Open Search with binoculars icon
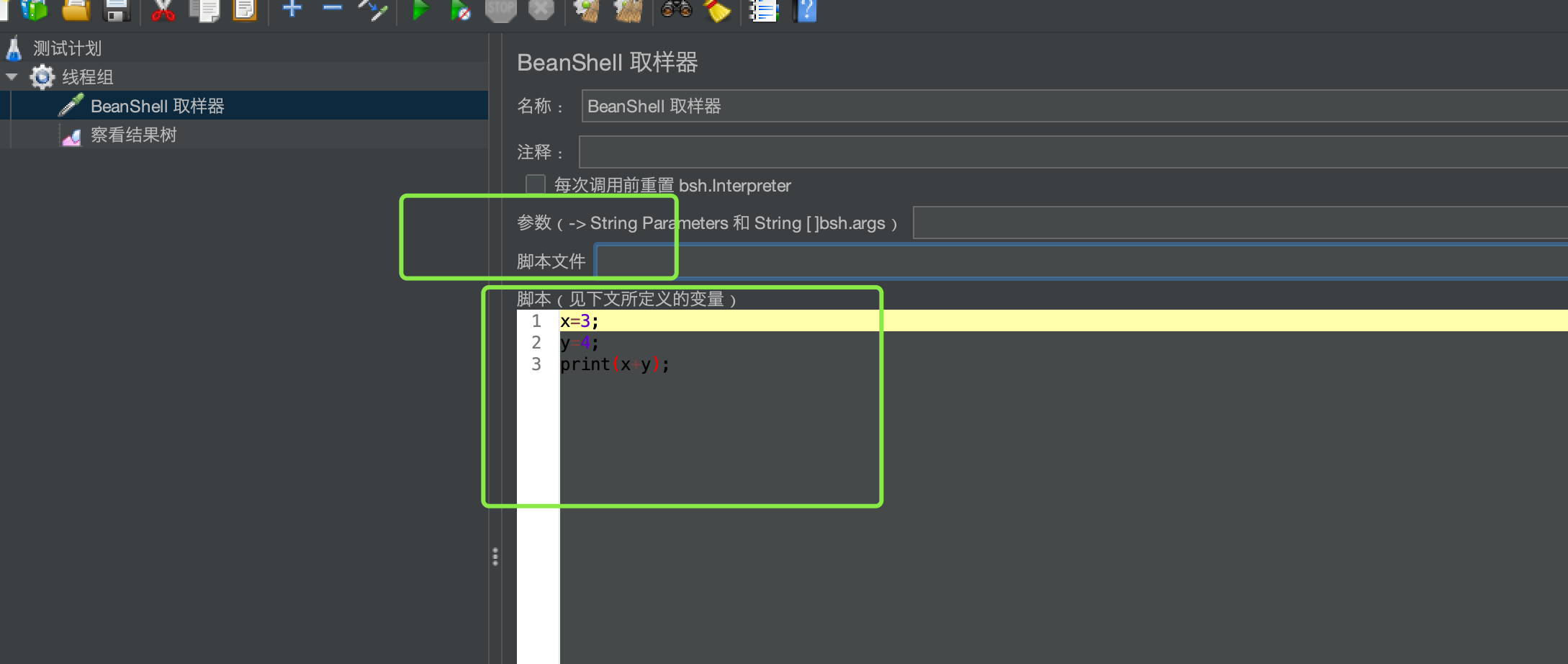This screenshot has height=664, width=1568. pos(676,9)
